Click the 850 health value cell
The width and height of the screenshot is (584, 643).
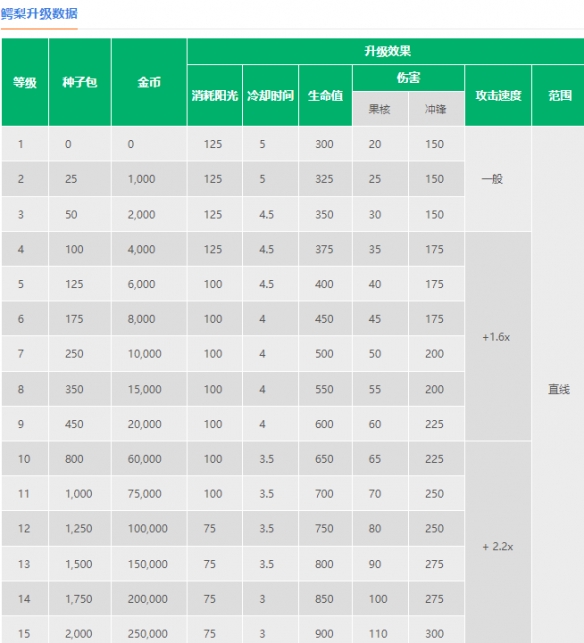pos(325,599)
